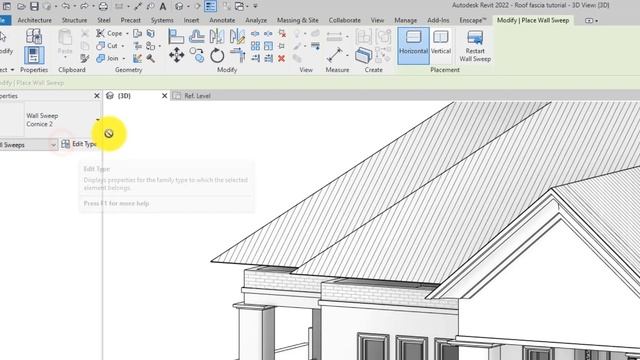
Task: Click the Redo arrow icon
Action: [x=84, y=6]
